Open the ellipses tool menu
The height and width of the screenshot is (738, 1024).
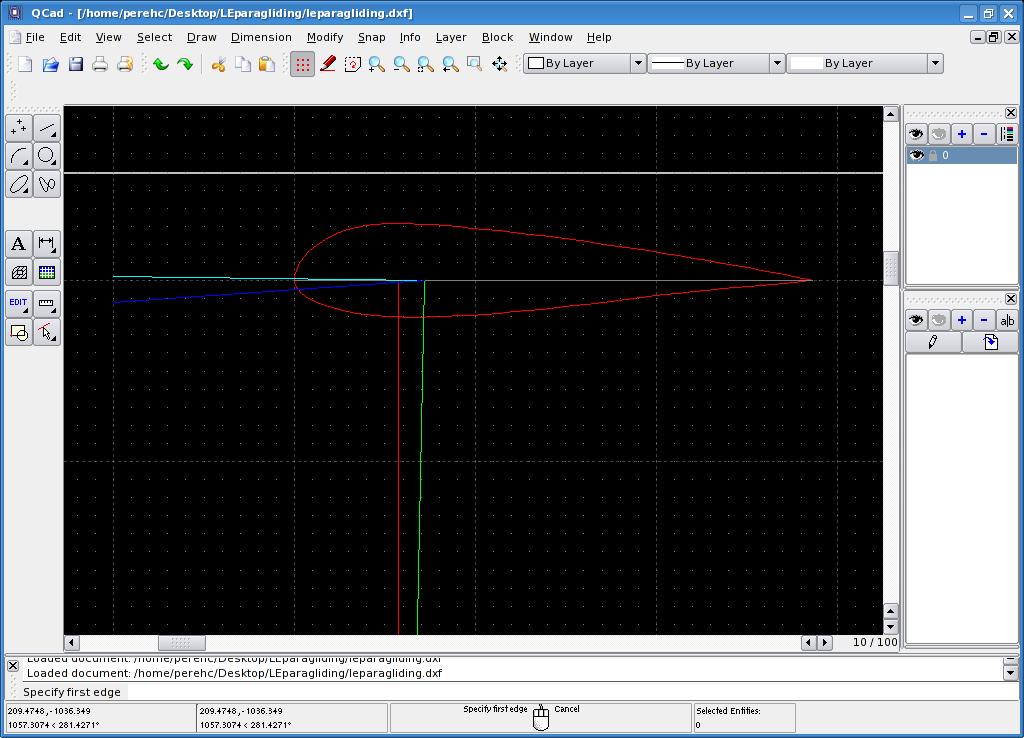click(19, 184)
